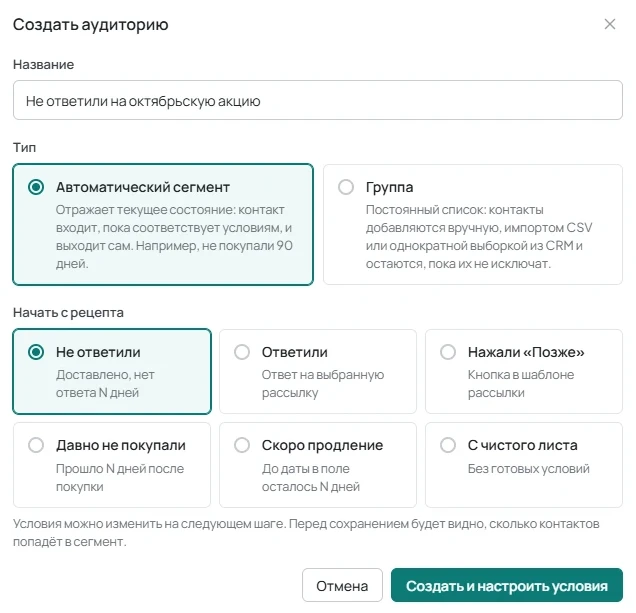Image resolution: width=636 pixels, height=613 pixels.
Task: Click the Название input field
Action: pyautogui.click(x=318, y=100)
